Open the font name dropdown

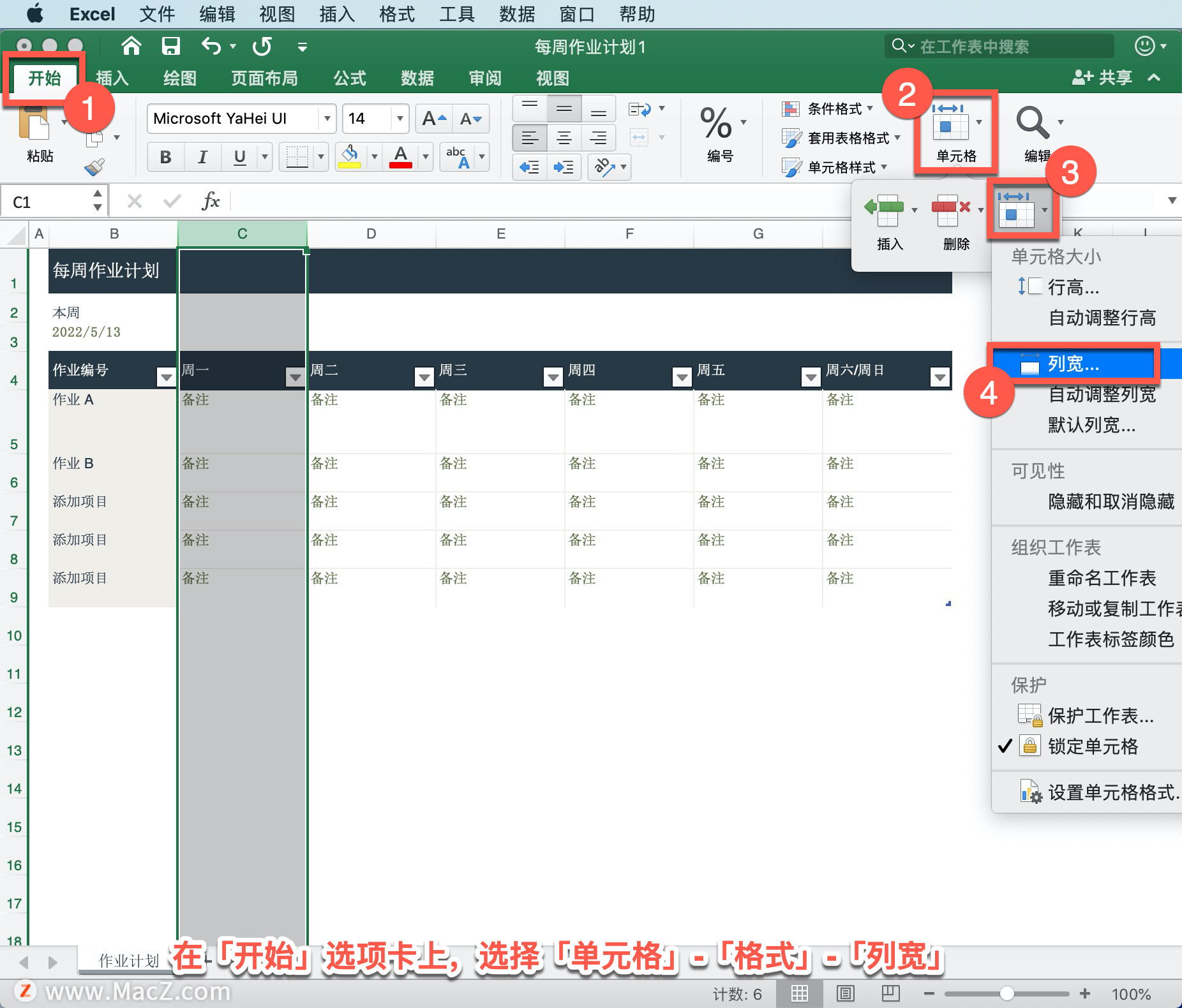pos(327,119)
